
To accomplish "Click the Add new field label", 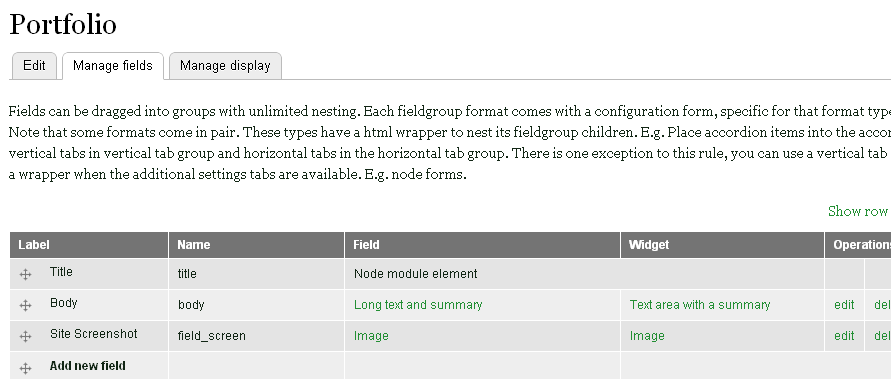I will pos(88,366).
